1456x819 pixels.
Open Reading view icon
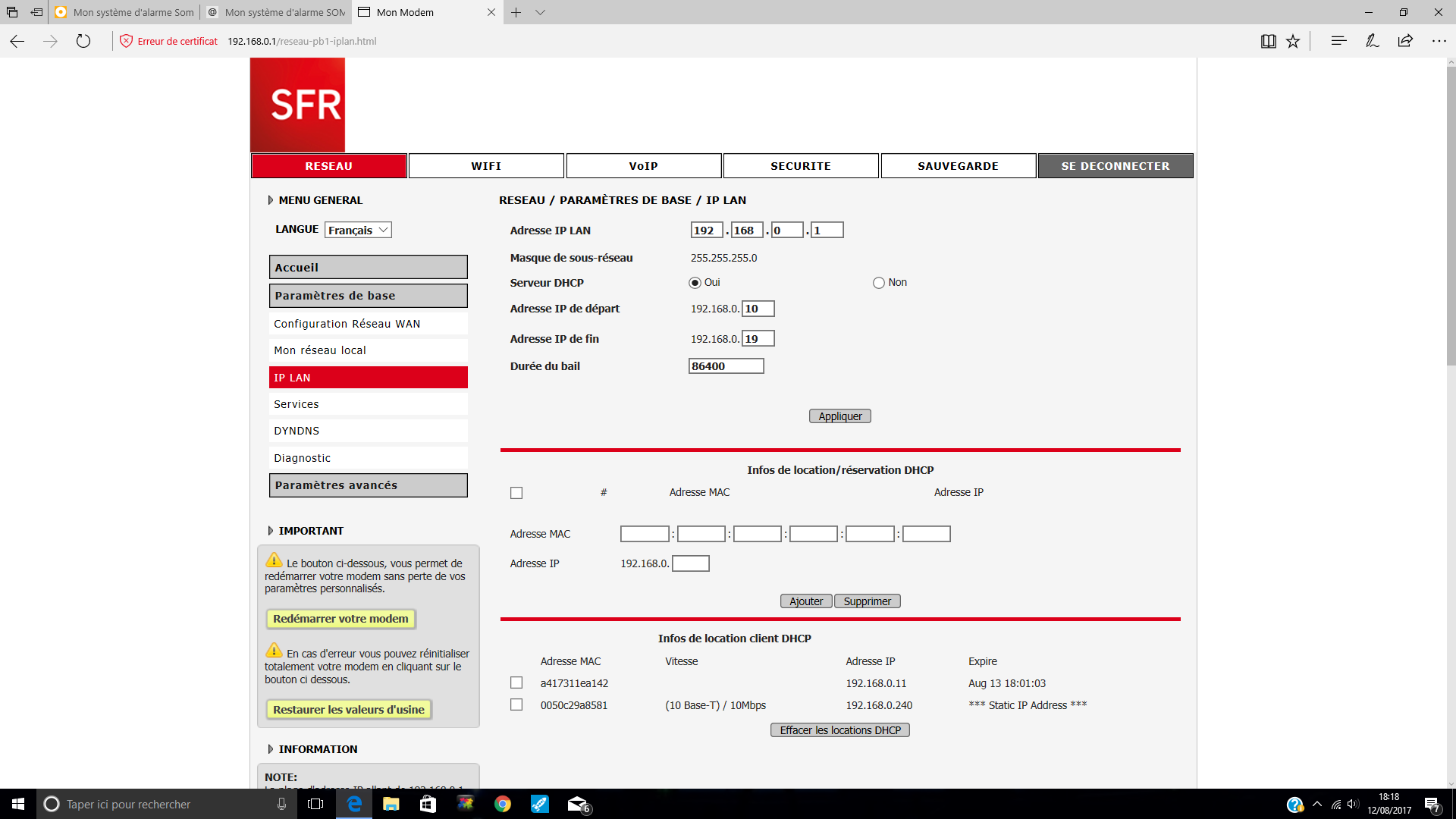point(1268,41)
